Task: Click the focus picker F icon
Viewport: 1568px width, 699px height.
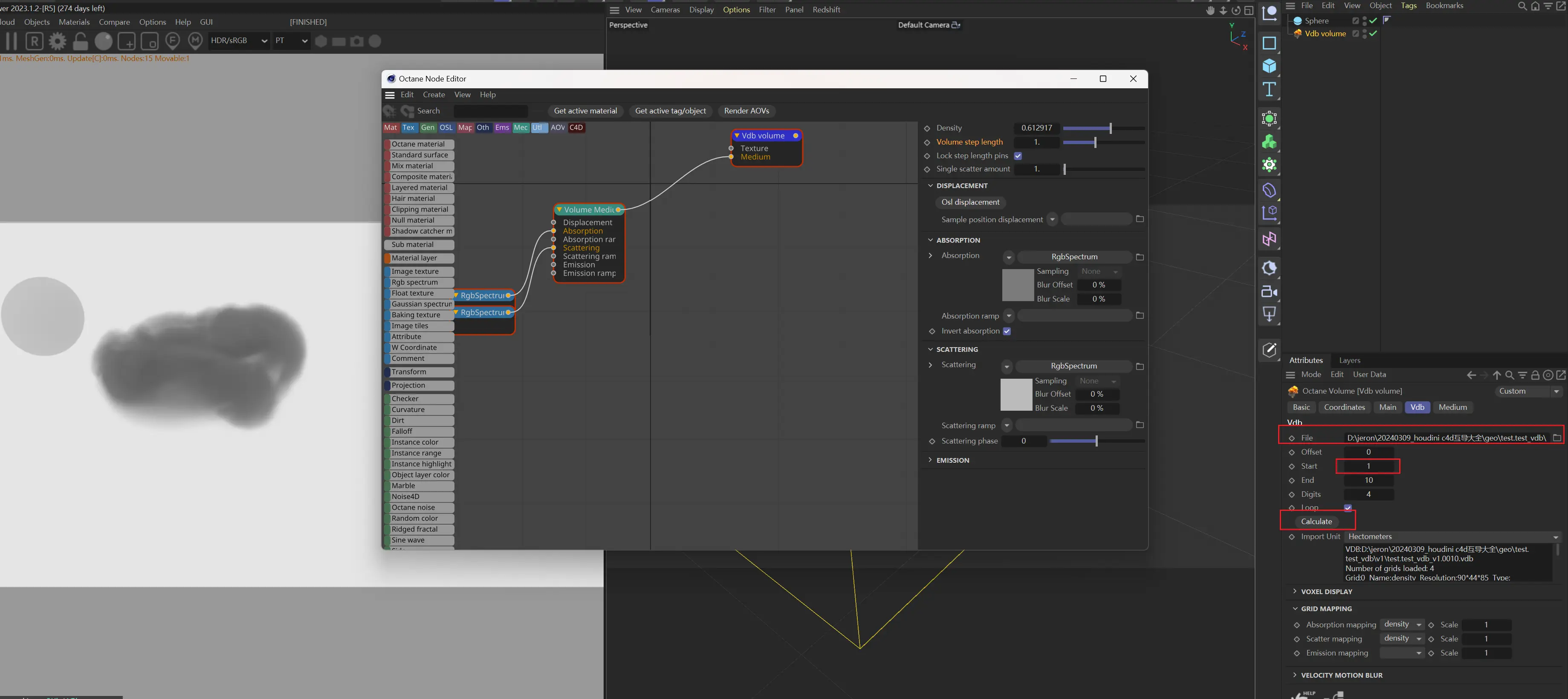Action: 172,41
